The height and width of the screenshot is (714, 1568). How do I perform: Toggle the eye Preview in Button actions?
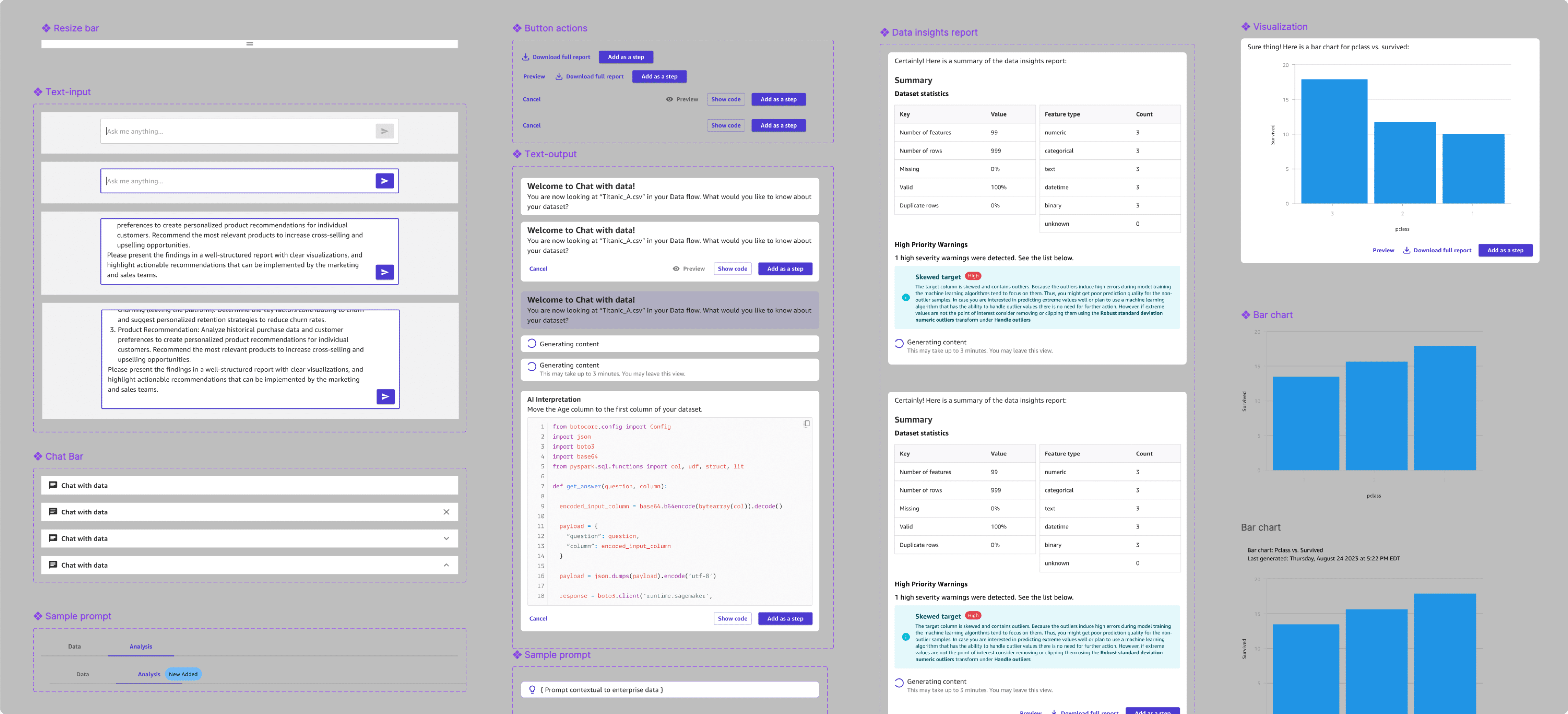pyautogui.click(x=670, y=99)
